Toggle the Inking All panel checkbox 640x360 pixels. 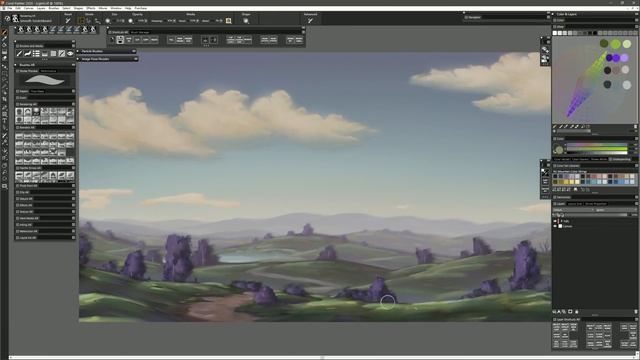click(x=18, y=225)
